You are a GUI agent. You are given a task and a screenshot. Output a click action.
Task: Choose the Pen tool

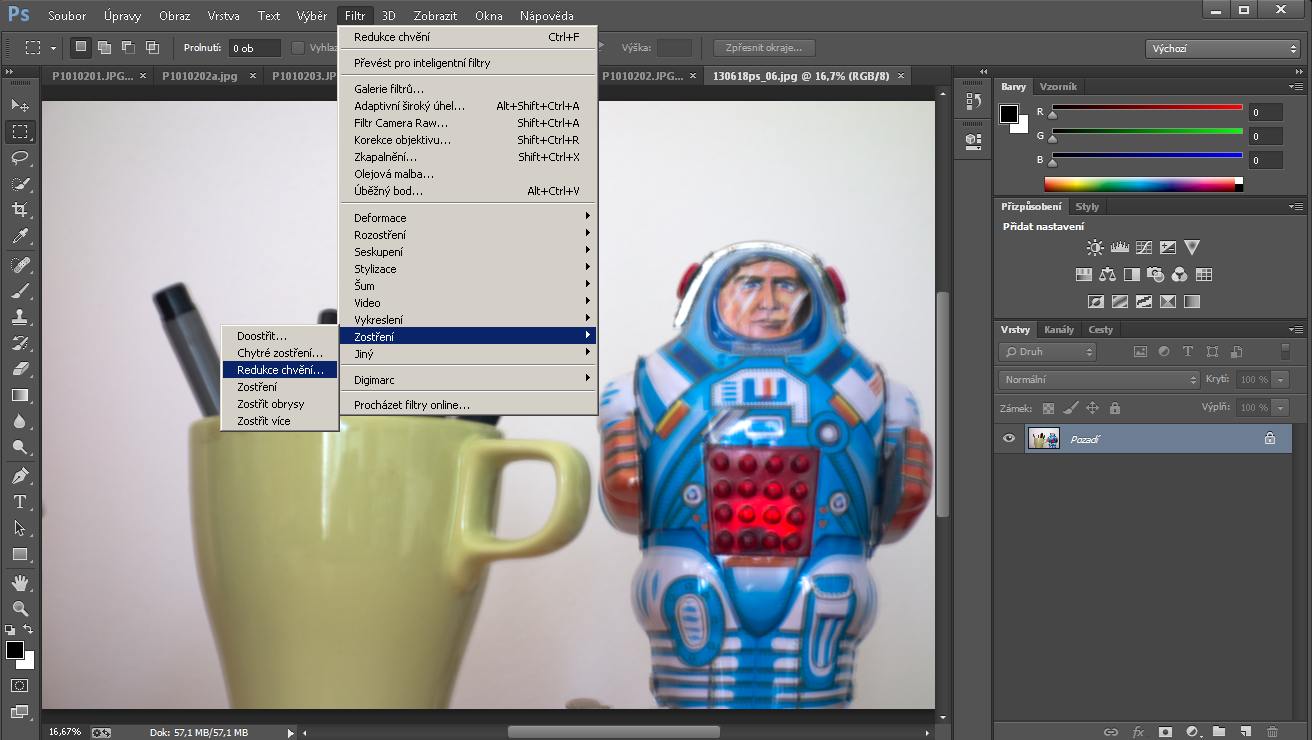tap(20, 475)
